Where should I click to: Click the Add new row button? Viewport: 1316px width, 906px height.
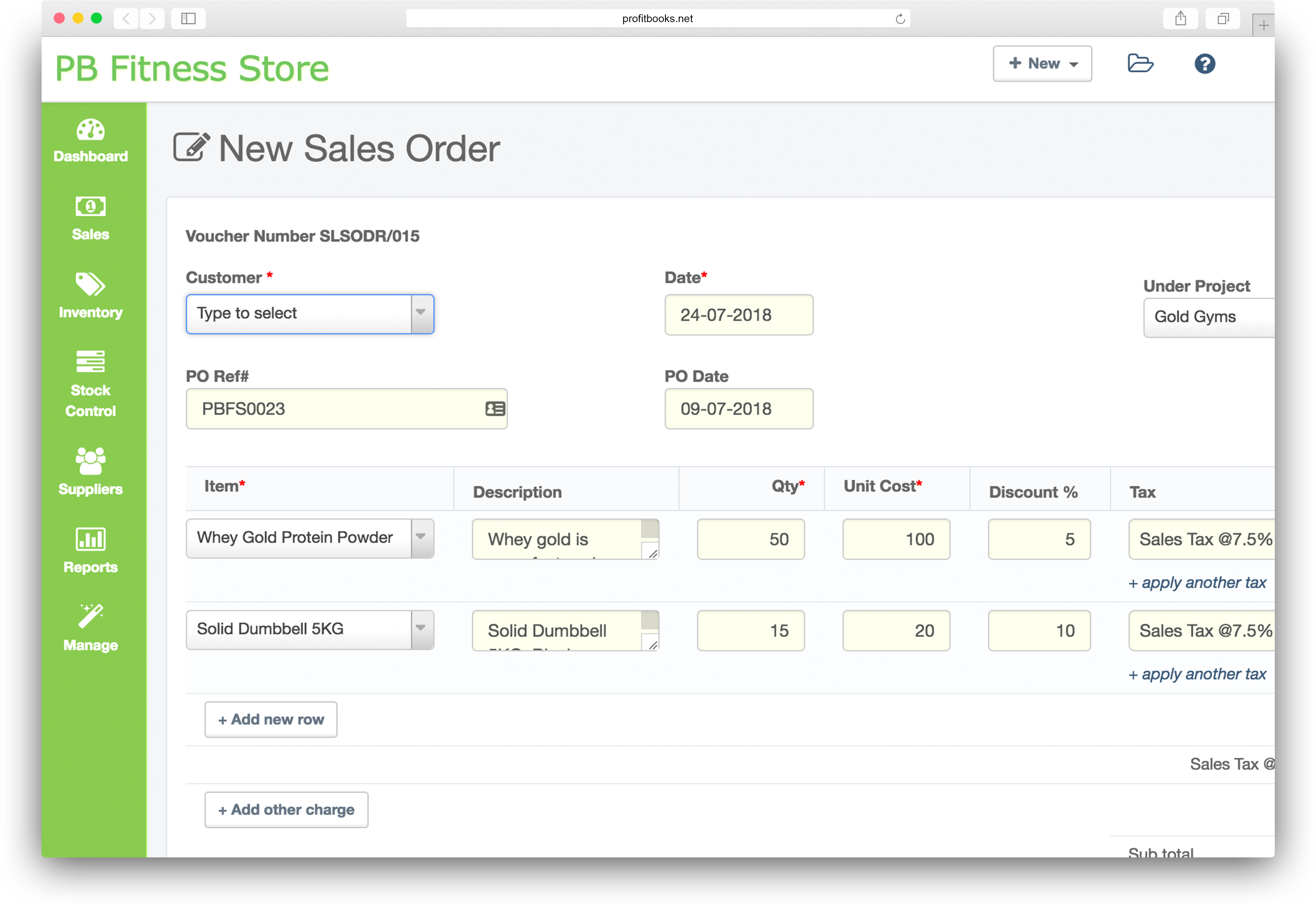(271, 720)
